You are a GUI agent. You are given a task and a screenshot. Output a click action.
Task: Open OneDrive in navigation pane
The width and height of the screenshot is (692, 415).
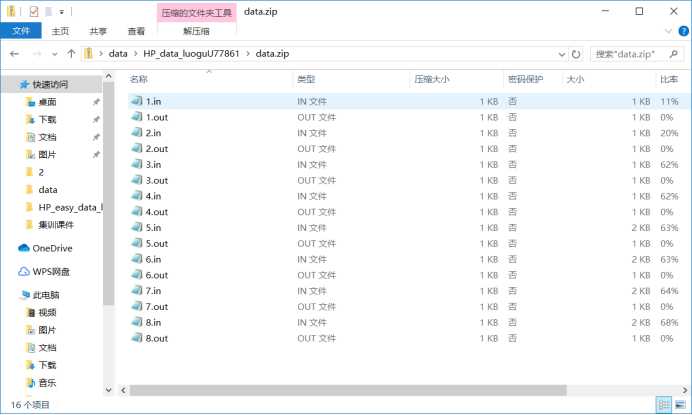click(x=52, y=248)
